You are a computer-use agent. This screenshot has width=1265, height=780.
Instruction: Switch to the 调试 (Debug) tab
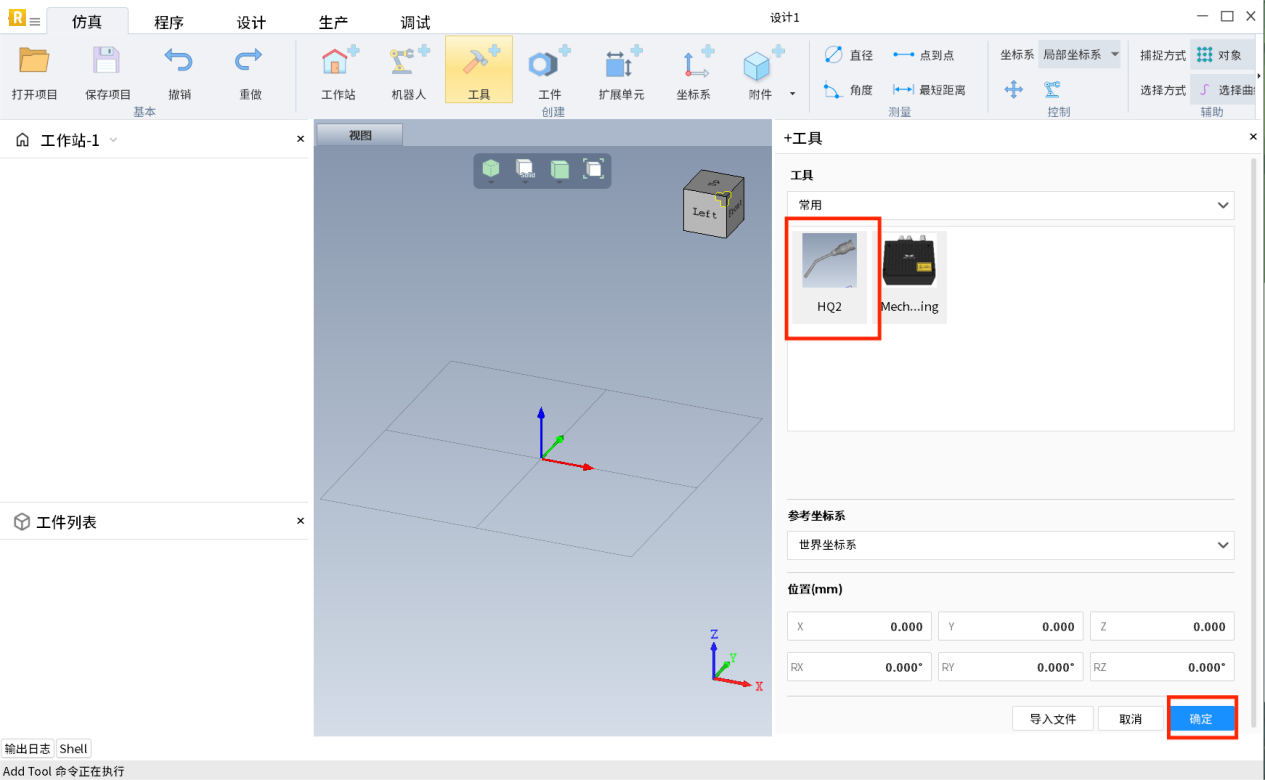coord(415,22)
